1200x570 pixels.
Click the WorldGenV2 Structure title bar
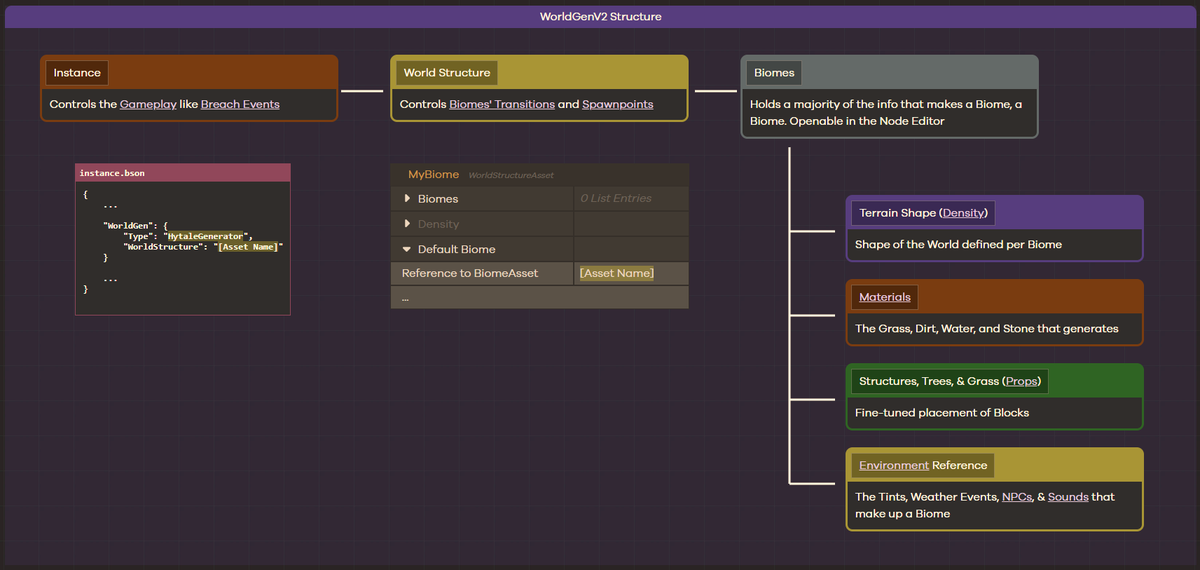pos(600,17)
